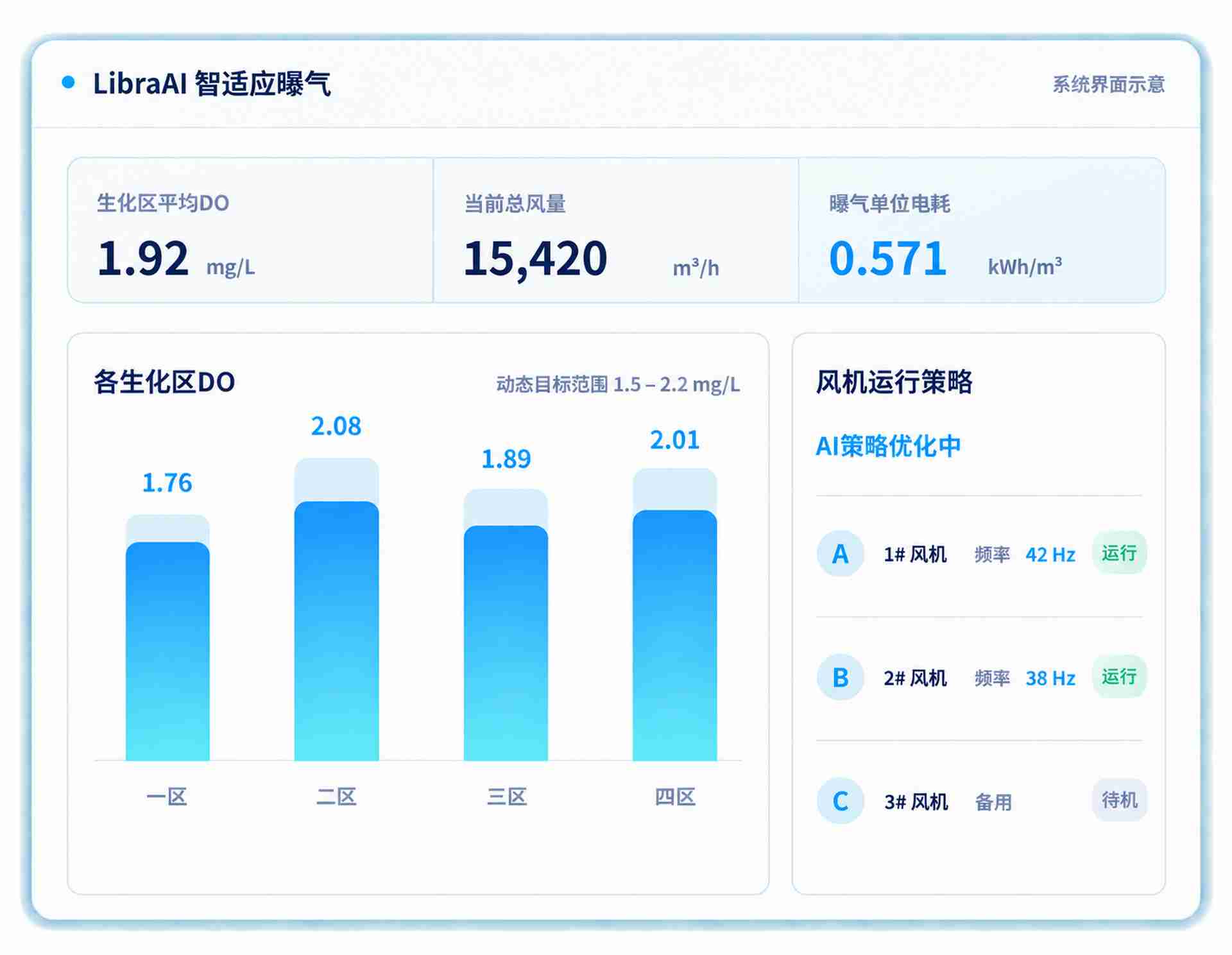
Task: Click the AI策略优化中 status text
Action: pos(888,445)
